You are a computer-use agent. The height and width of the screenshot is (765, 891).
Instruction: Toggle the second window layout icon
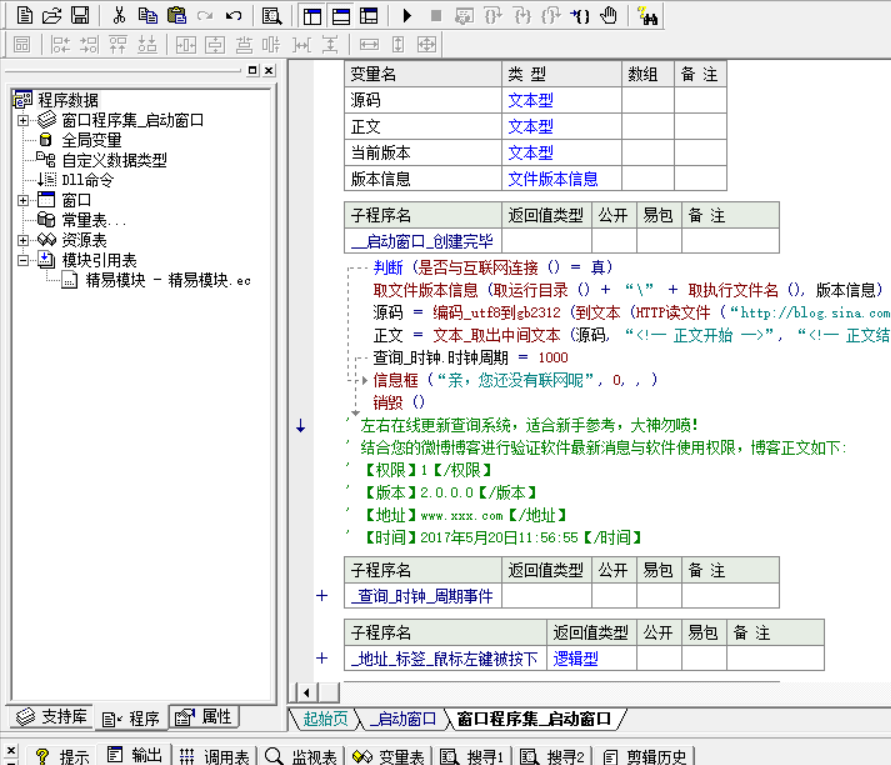coord(341,16)
